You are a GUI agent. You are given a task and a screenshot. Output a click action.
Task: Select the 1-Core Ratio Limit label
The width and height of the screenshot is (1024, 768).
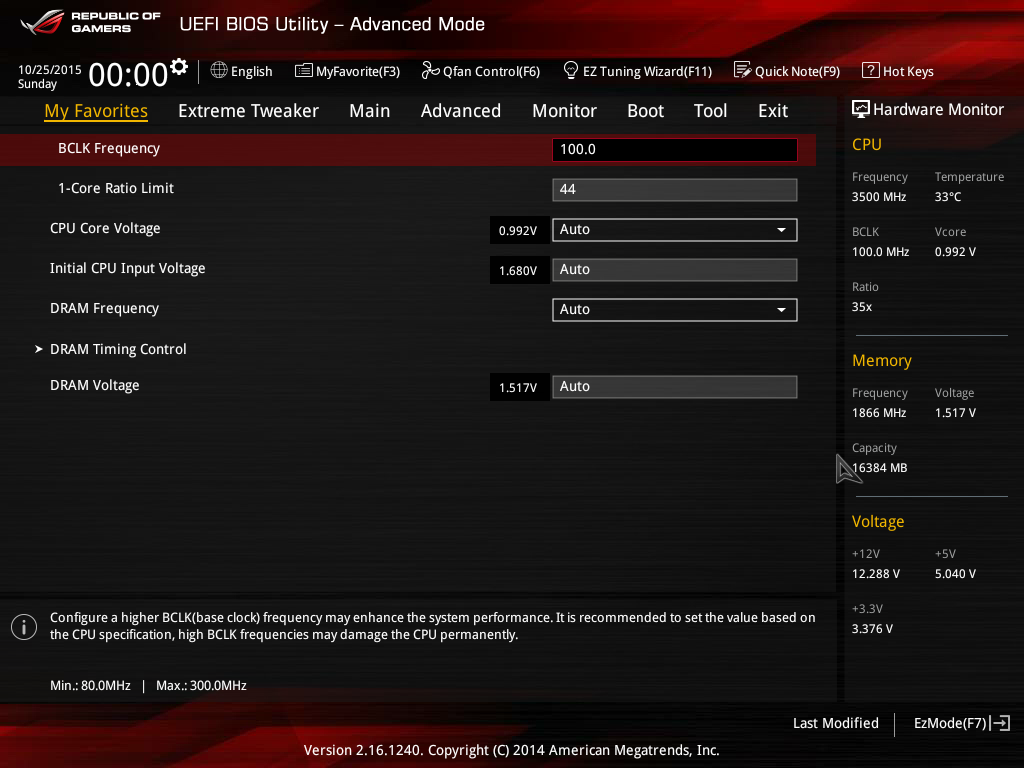(x=116, y=188)
